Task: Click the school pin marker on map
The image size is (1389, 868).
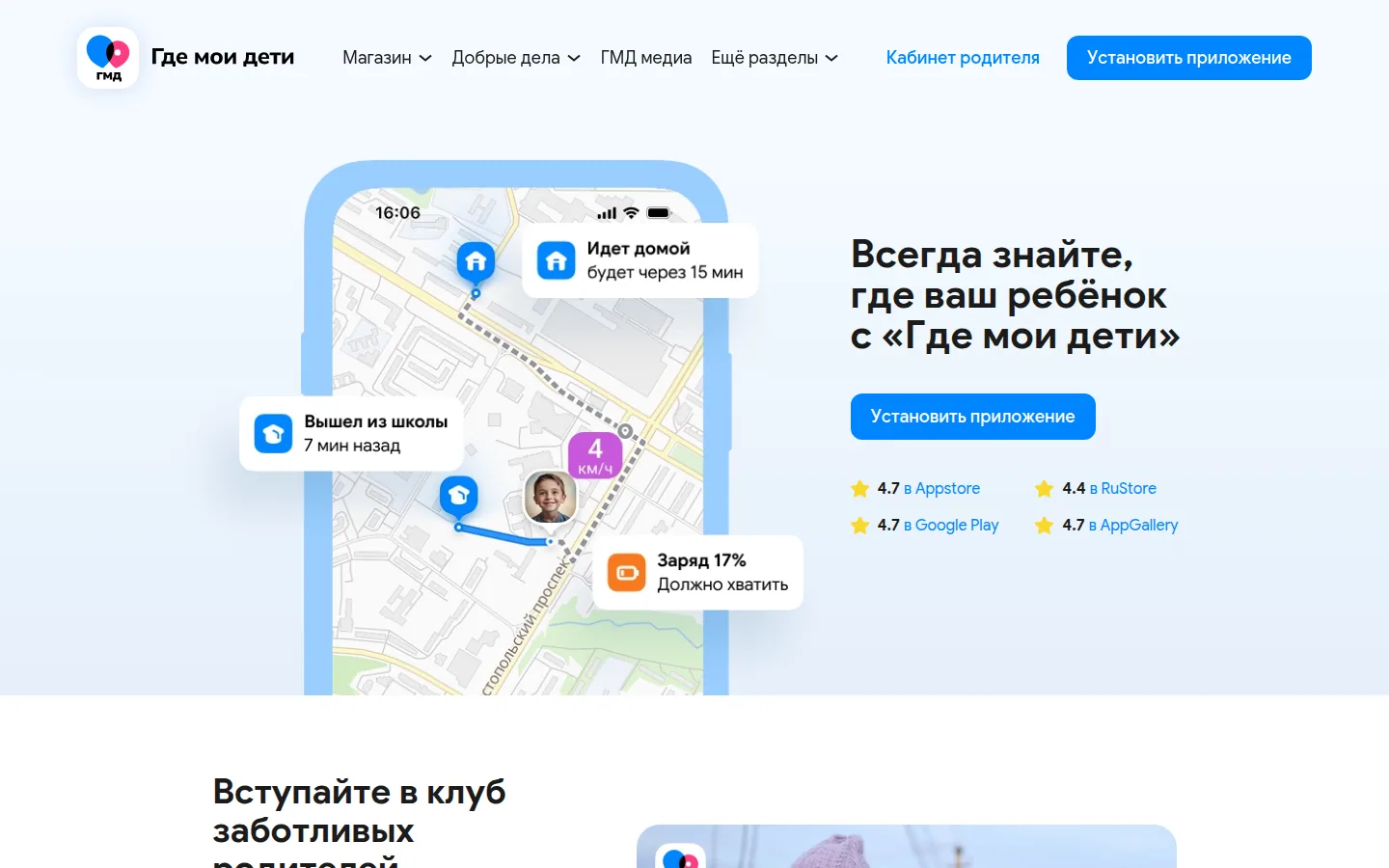Action: 459,498
